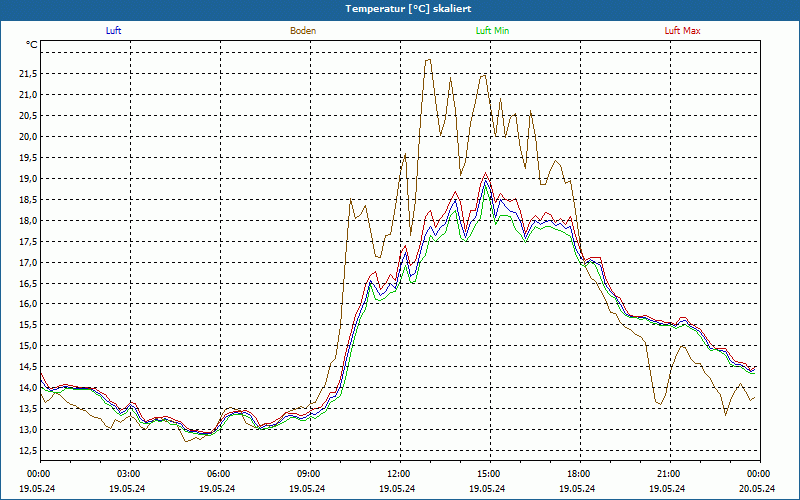The width and height of the screenshot is (800, 500).
Task: Click the "Temperatur [°C] skaliert" chart title
Action: coord(400,8)
